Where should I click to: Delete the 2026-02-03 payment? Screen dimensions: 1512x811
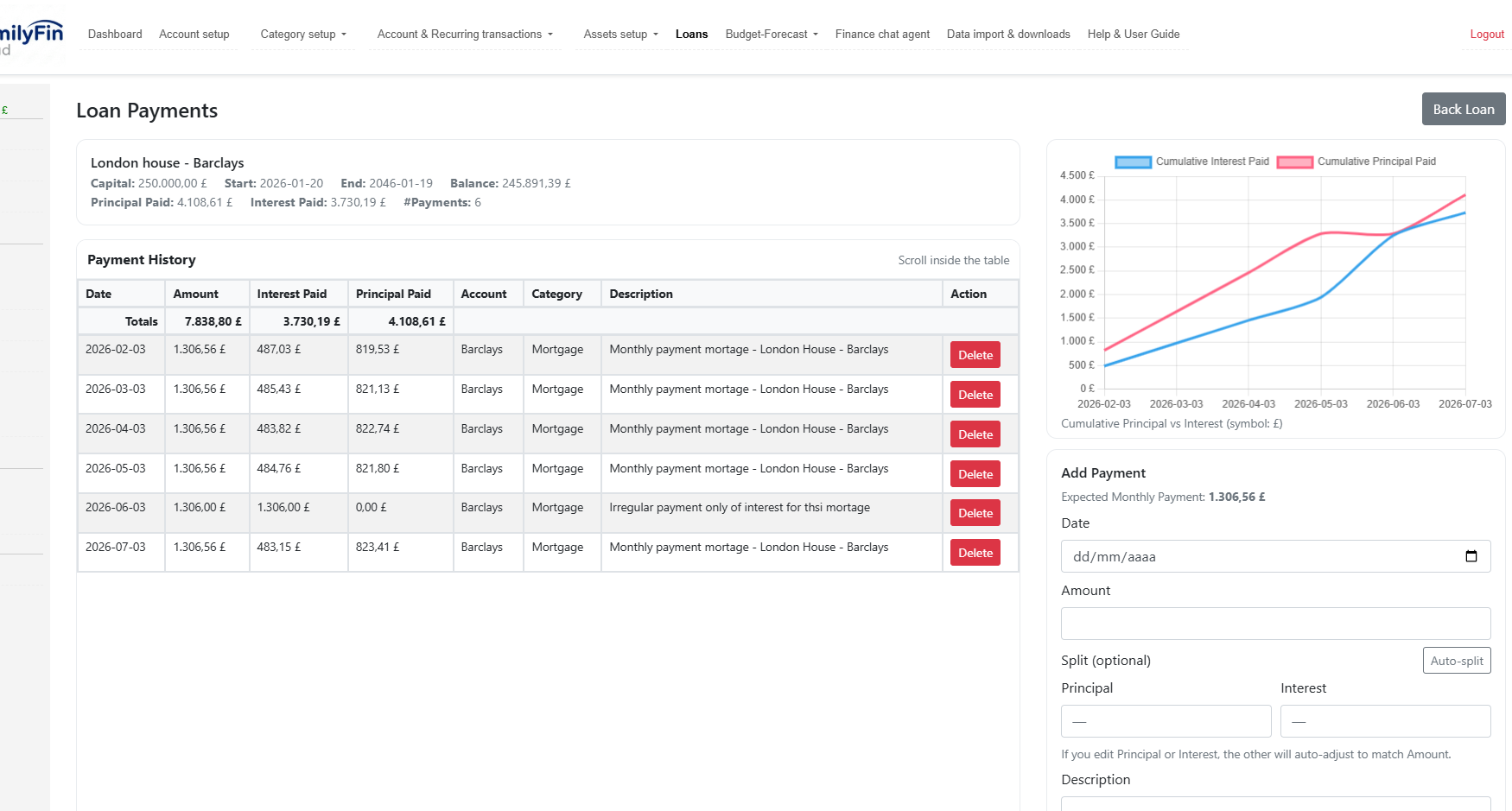975,355
